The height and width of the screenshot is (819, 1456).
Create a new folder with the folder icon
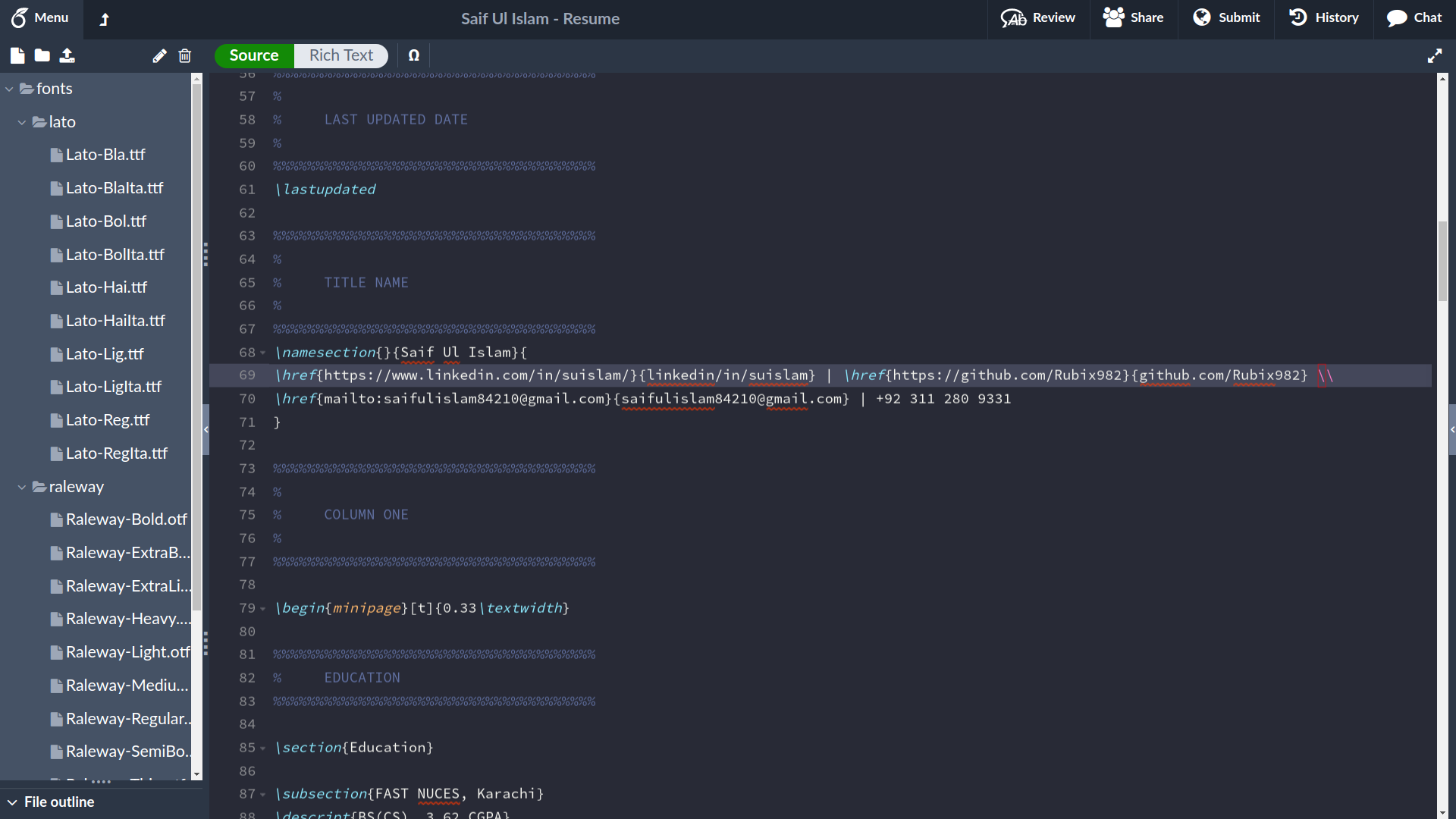click(42, 55)
